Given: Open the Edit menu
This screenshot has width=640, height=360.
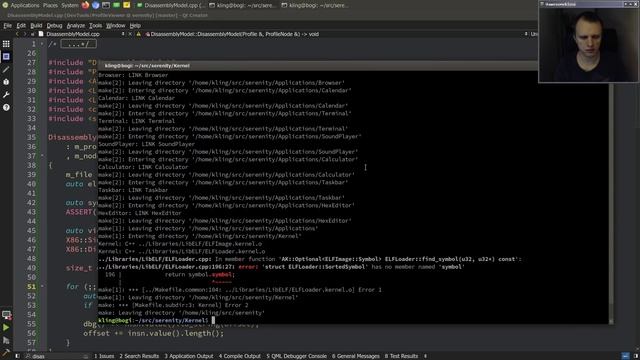Looking at the screenshot, I should 21,25.
